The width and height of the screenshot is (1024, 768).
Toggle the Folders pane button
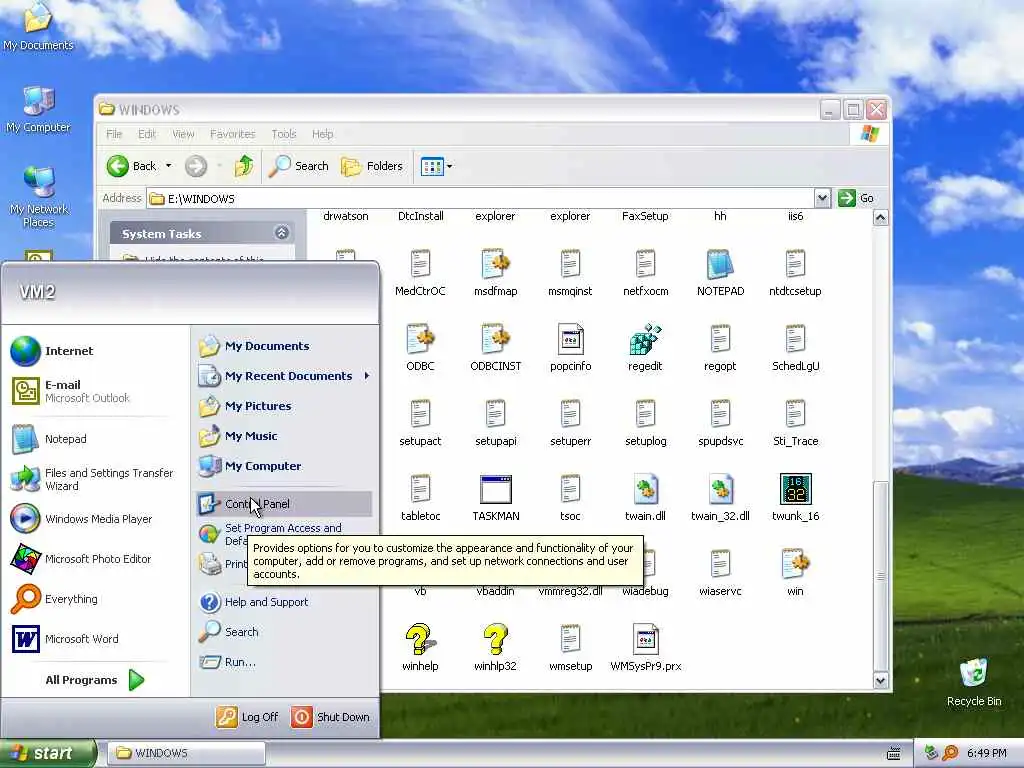[x=372, y=166]
